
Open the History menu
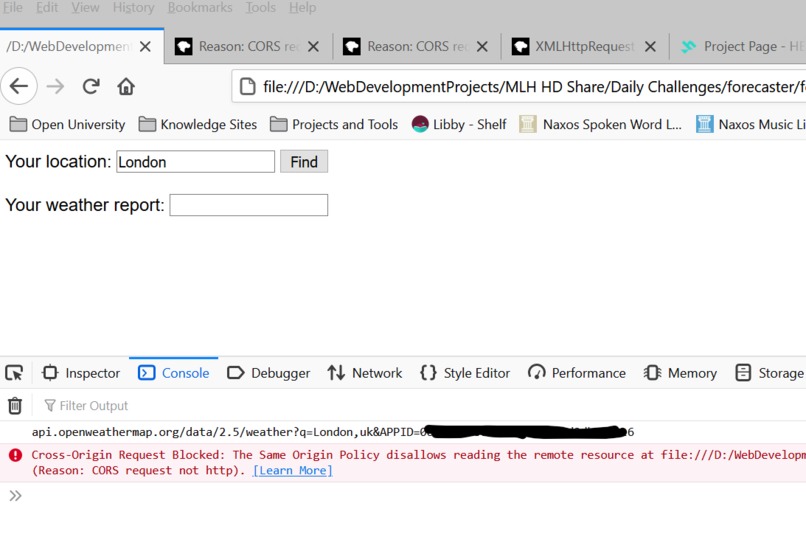pyautogui.click(x=133, y=8)
